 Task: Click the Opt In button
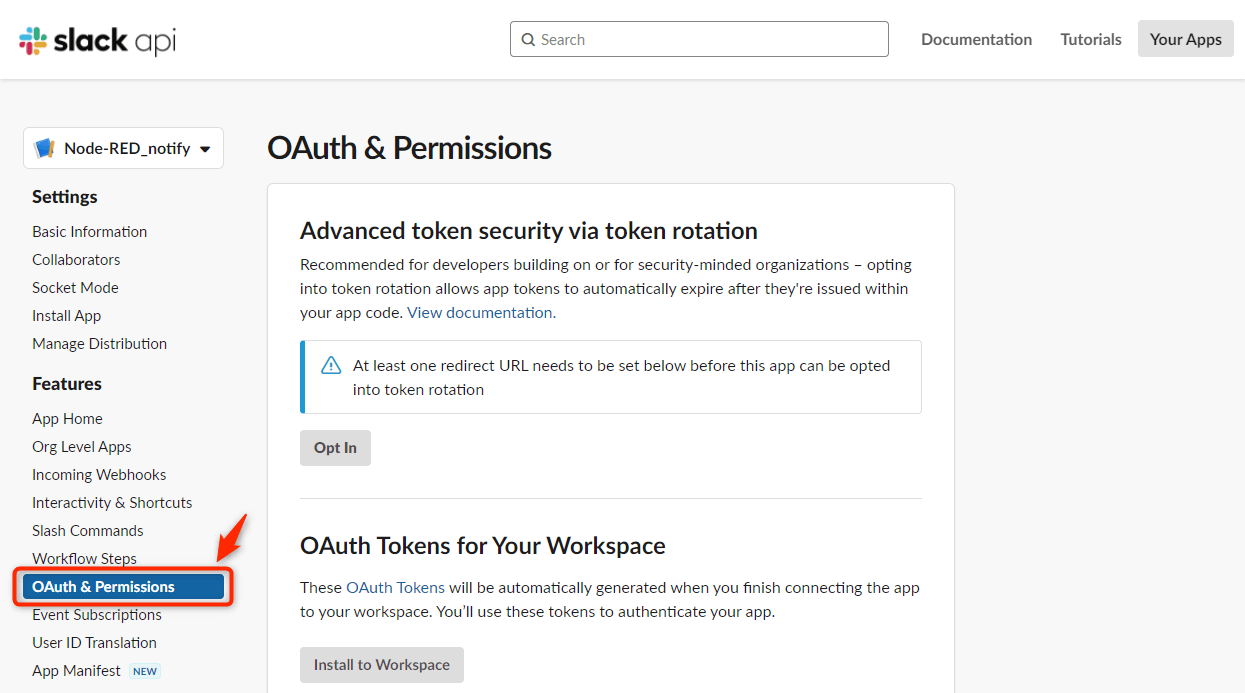coord(335,447)
